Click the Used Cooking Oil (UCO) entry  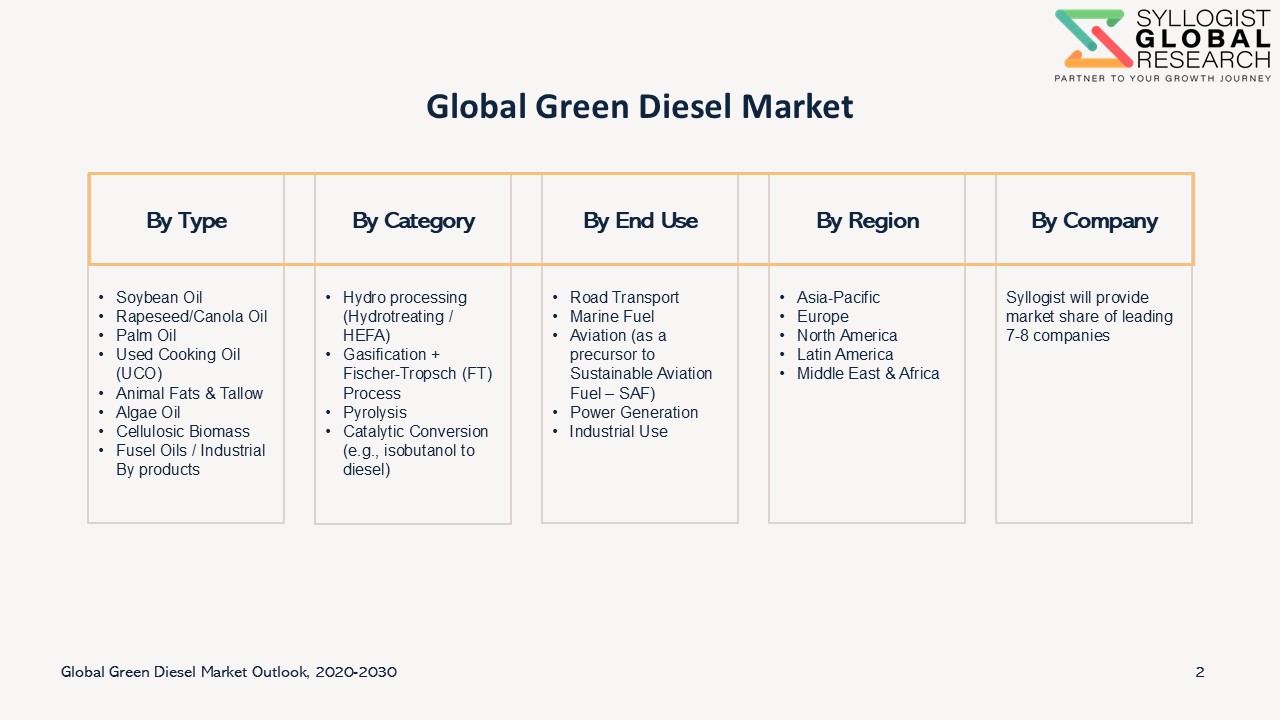point(178,364)
